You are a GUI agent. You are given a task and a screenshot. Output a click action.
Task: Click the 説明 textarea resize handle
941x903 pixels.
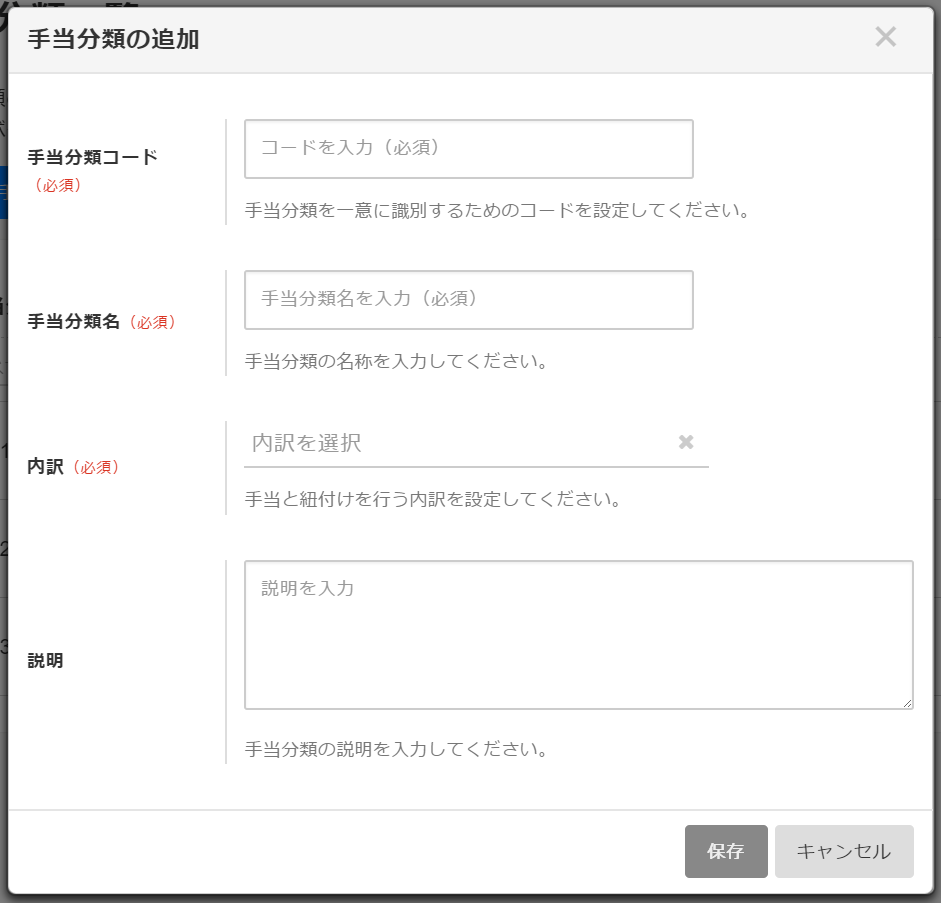click(907, 703)
